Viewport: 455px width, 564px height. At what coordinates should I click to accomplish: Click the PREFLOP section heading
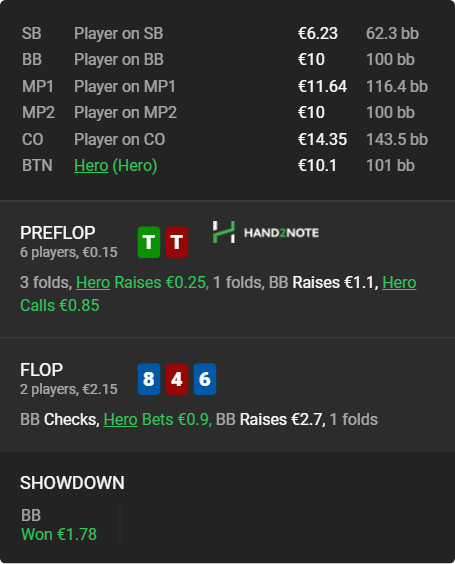pyautogui.click(x=58, y=233)
